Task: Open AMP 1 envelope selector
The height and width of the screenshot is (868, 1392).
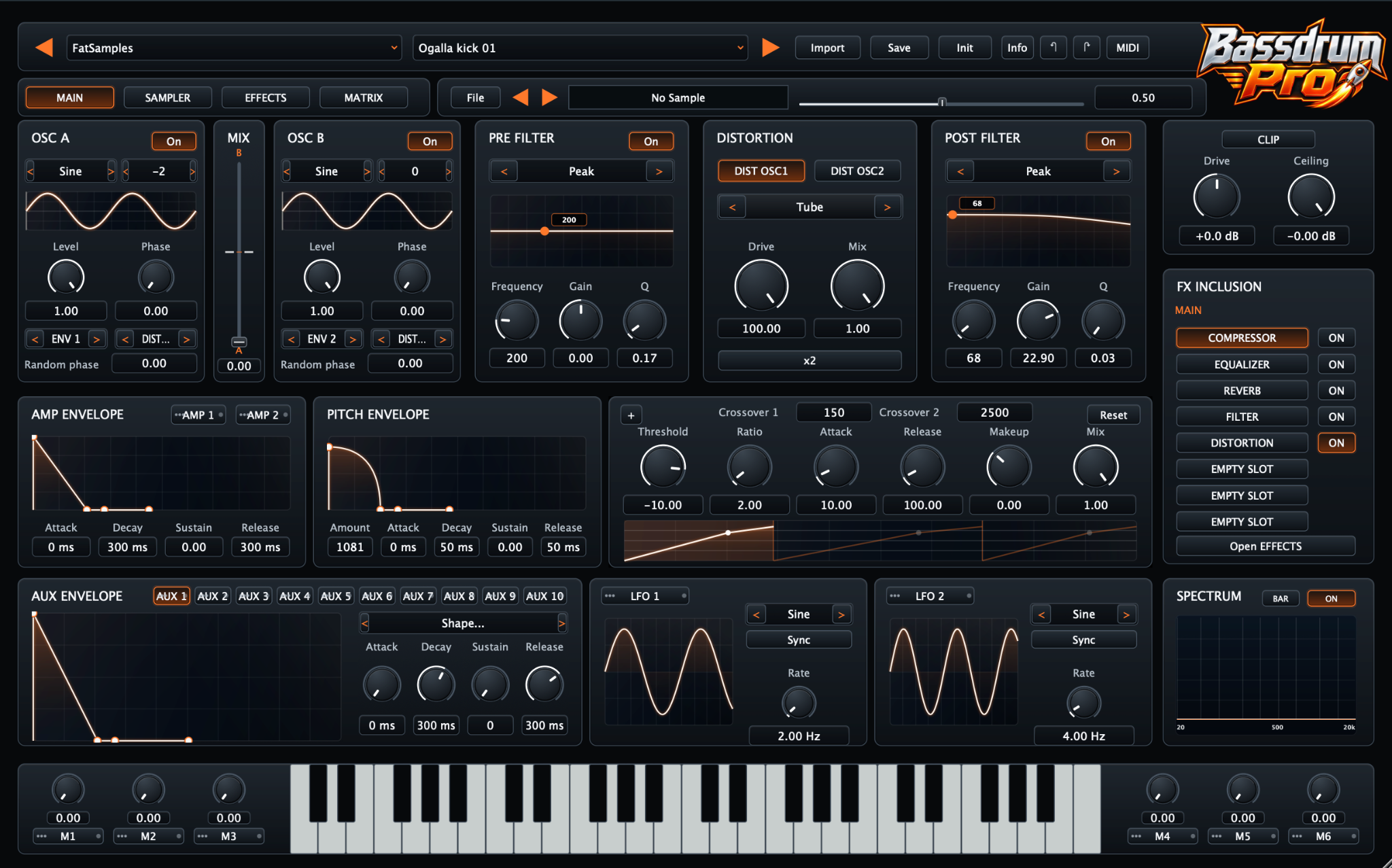Action: [x=198, y=415]
